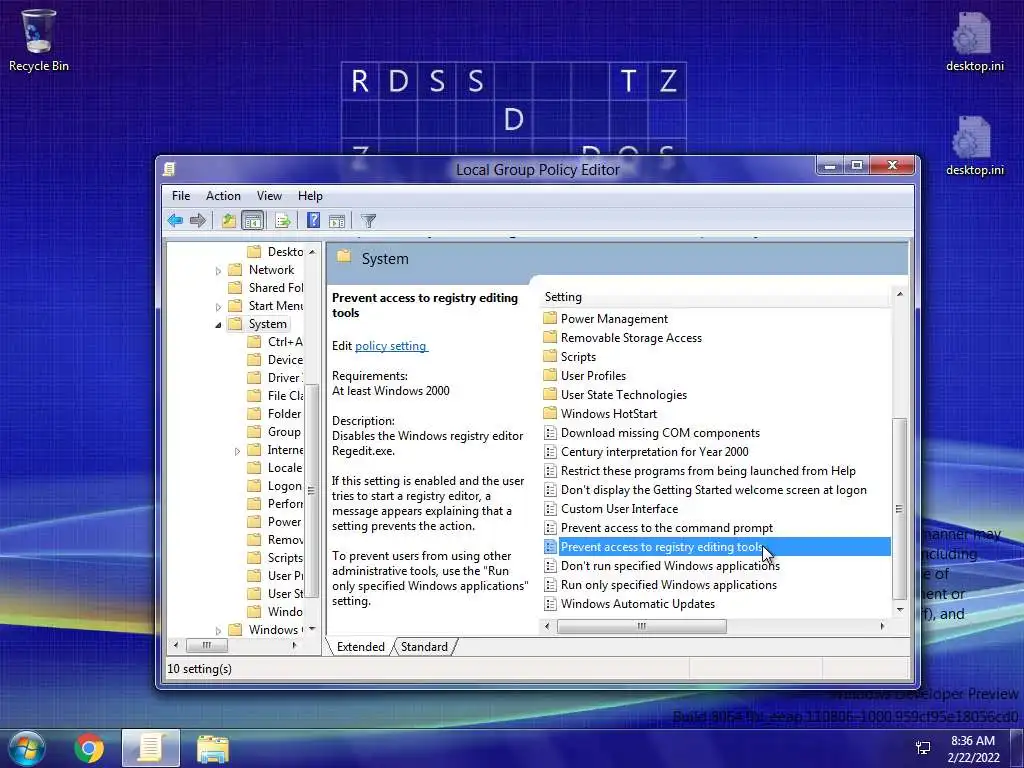Click the Power Management folder icon
This screenshot has width=1024, height=768.
[551, 318]
